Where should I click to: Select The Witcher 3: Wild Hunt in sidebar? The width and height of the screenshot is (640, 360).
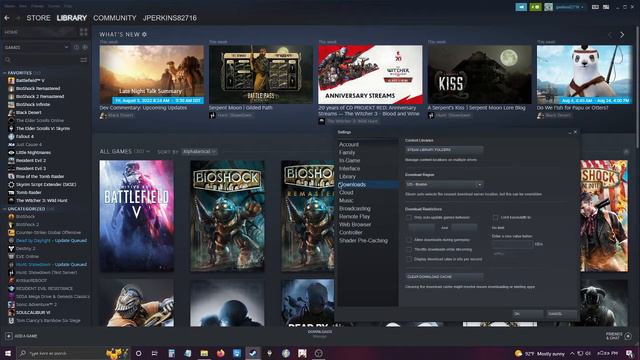[x=42, y=200]
